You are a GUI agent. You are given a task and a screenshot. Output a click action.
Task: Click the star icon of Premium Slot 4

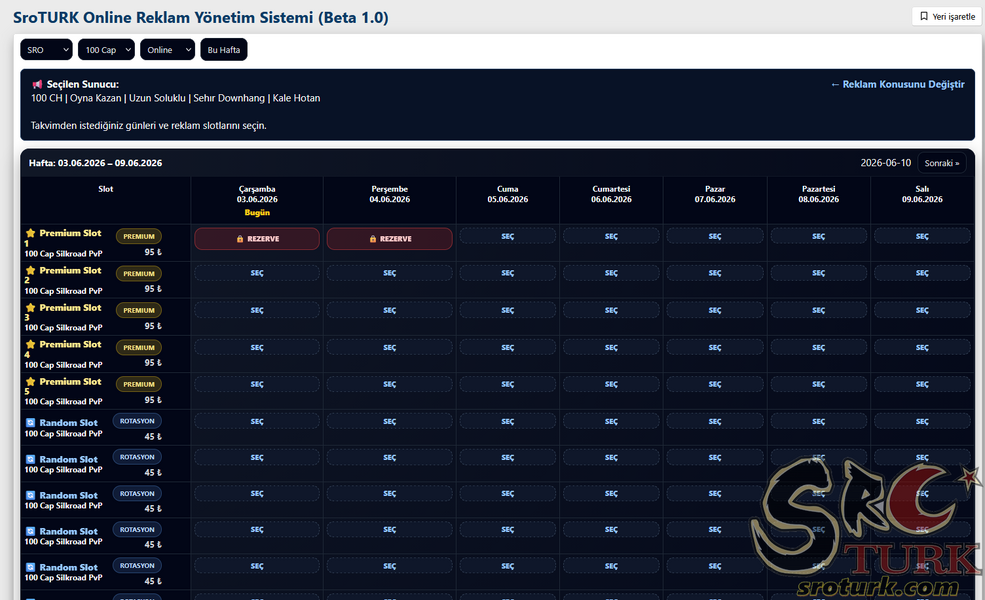pyautogui.click(x=30, y=344)
